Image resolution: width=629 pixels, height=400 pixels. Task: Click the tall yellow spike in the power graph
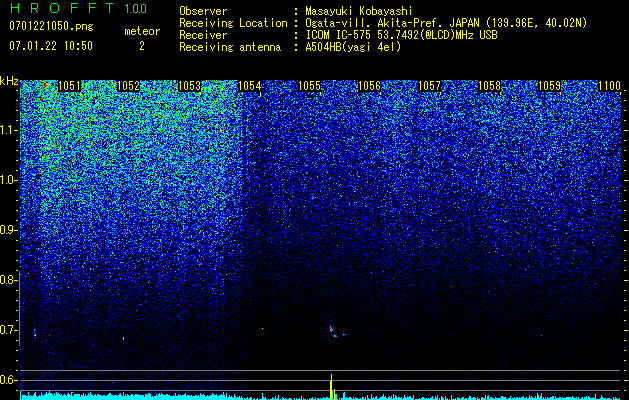coord(331,387)
